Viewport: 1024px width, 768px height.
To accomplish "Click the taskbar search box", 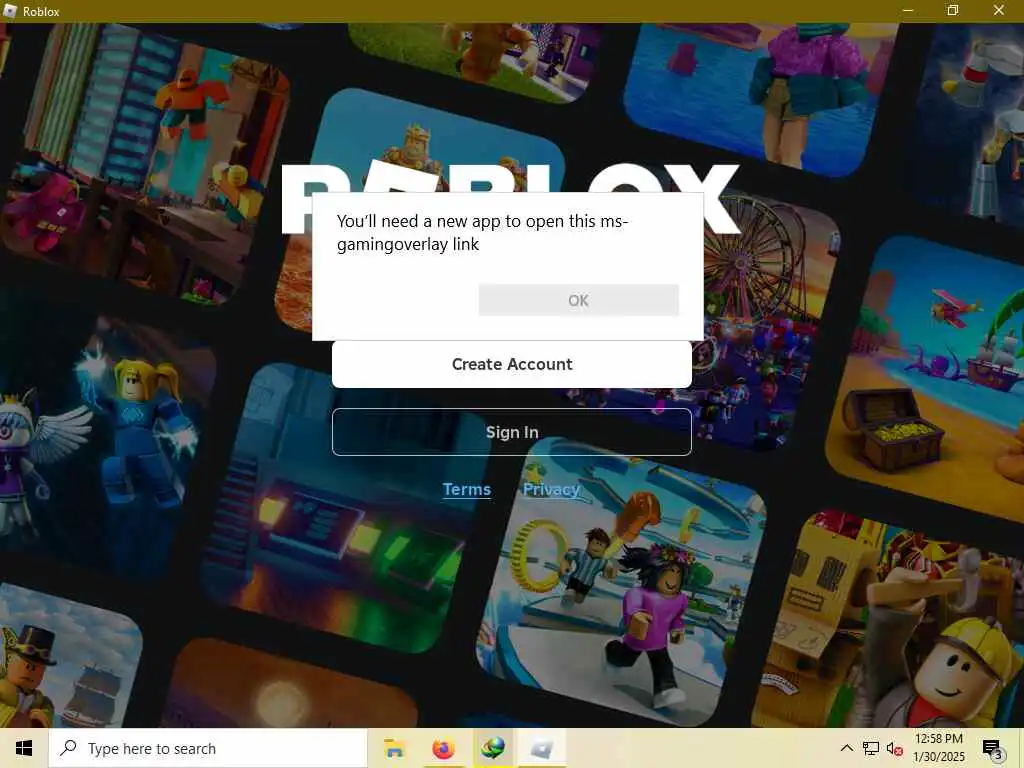I will click(208, 748).
